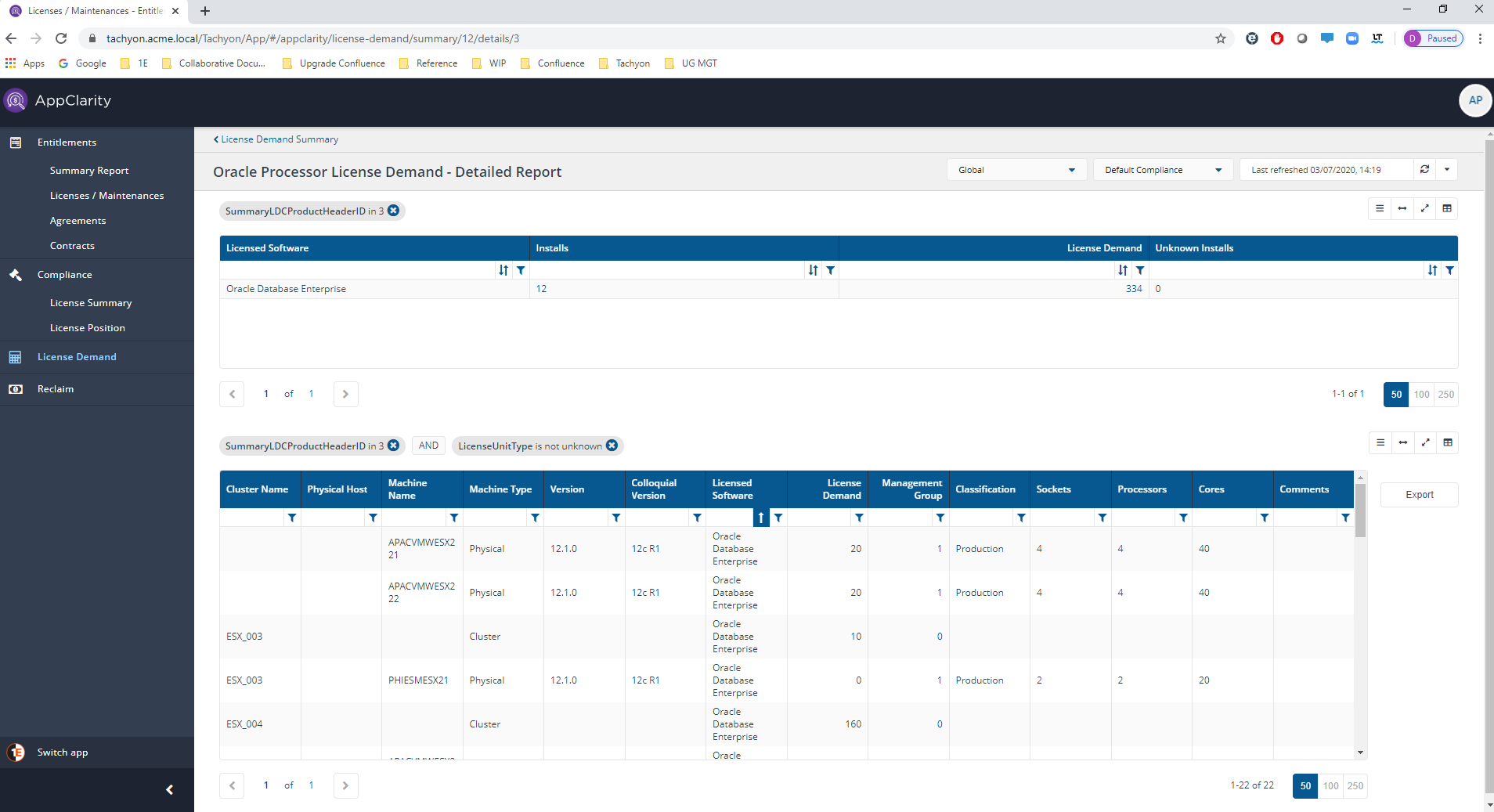Viewport: 1494px width, 812px height.
Task: Open License Position page
Action: (88, 328)
